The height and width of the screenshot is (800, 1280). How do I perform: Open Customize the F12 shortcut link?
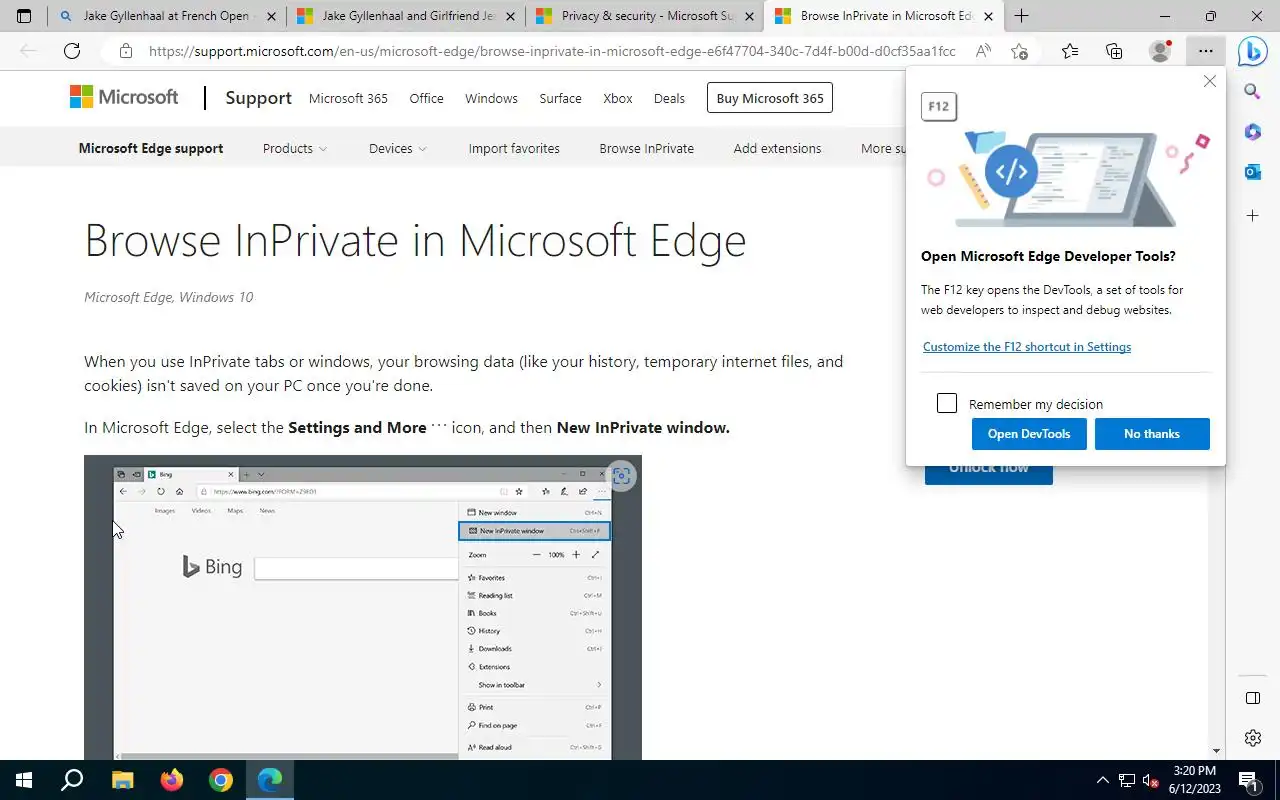pos(1027,346)
